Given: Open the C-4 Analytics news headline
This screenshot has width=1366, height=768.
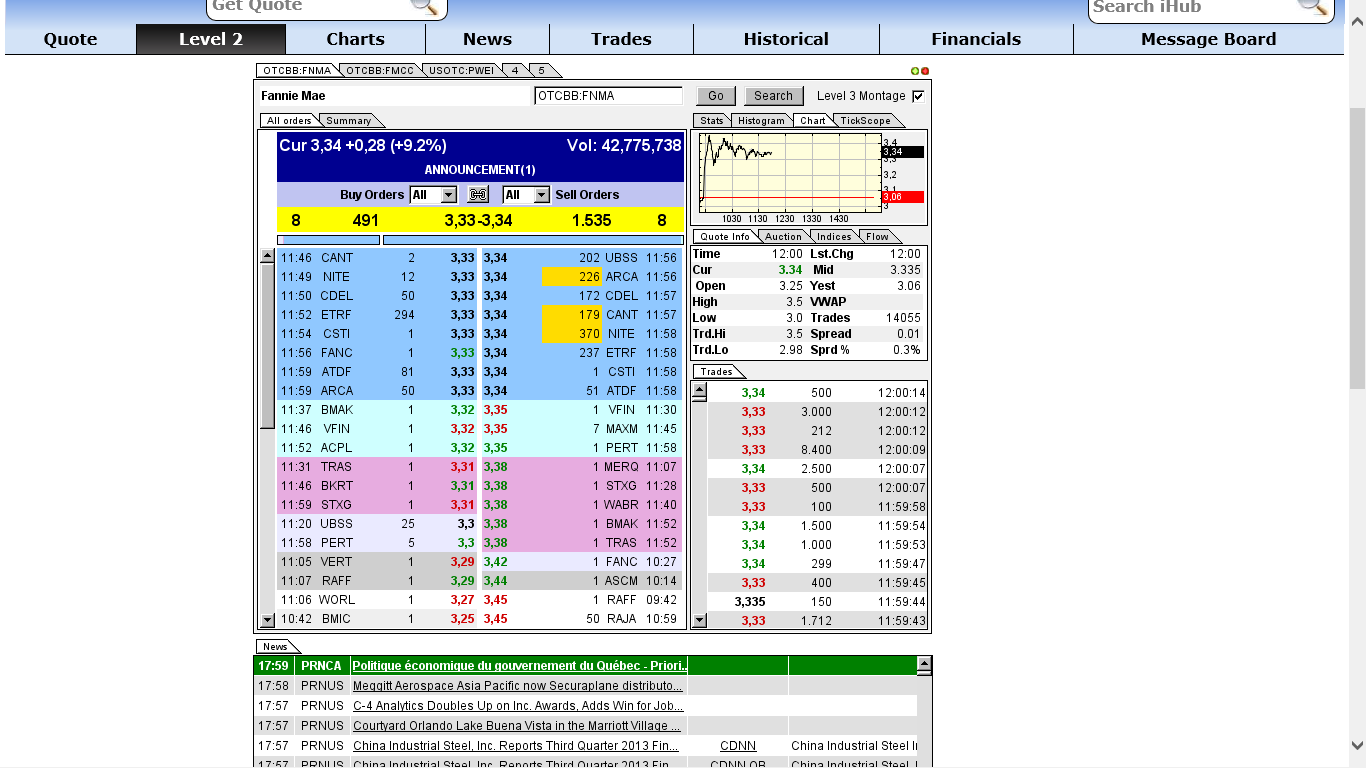Looking at the screenshot, I should (x=518, y=706).
